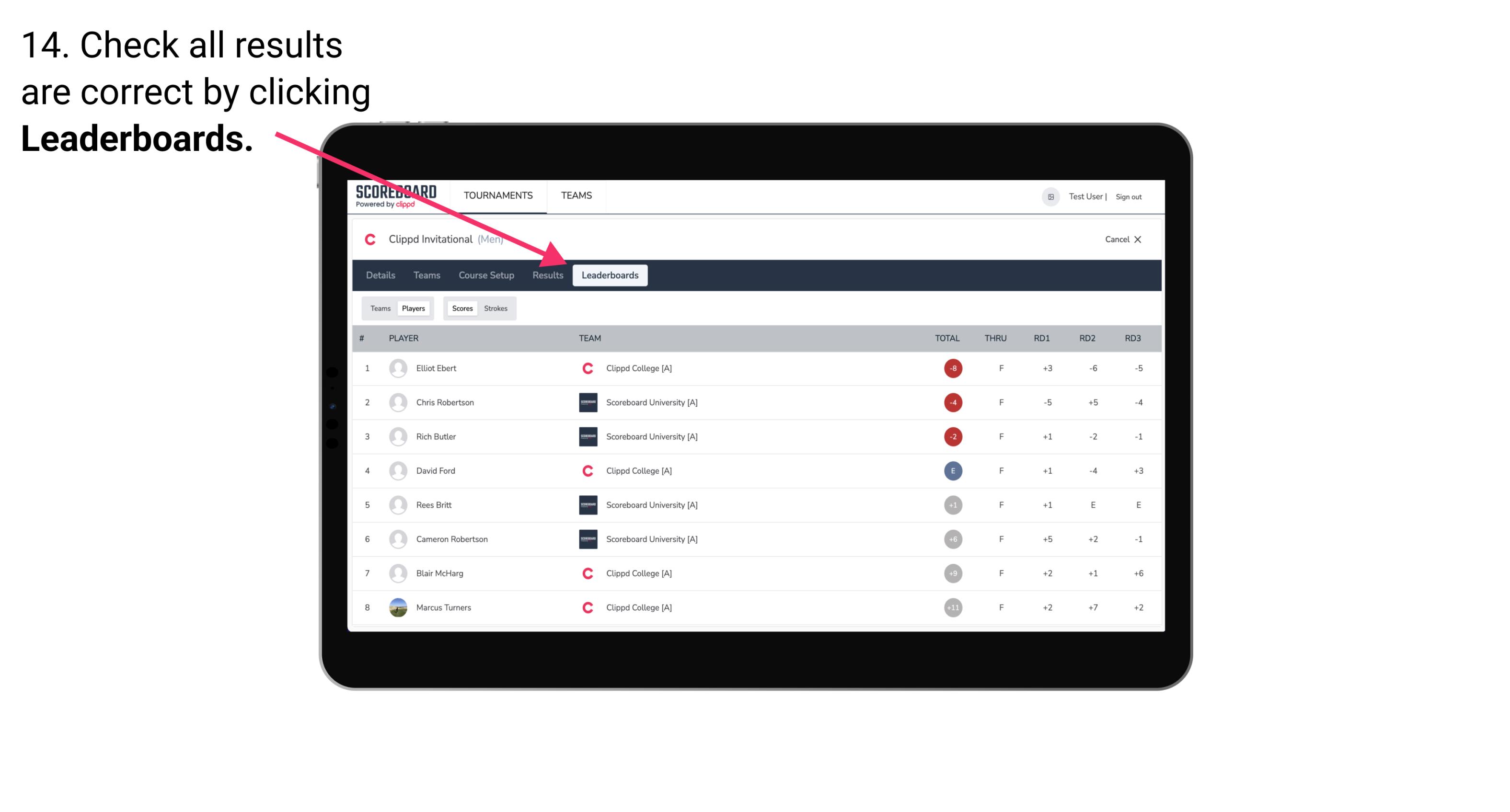Screen dimensions: 1510x812
Task: Select the Leaderboards tab
Action: [610, 275]
